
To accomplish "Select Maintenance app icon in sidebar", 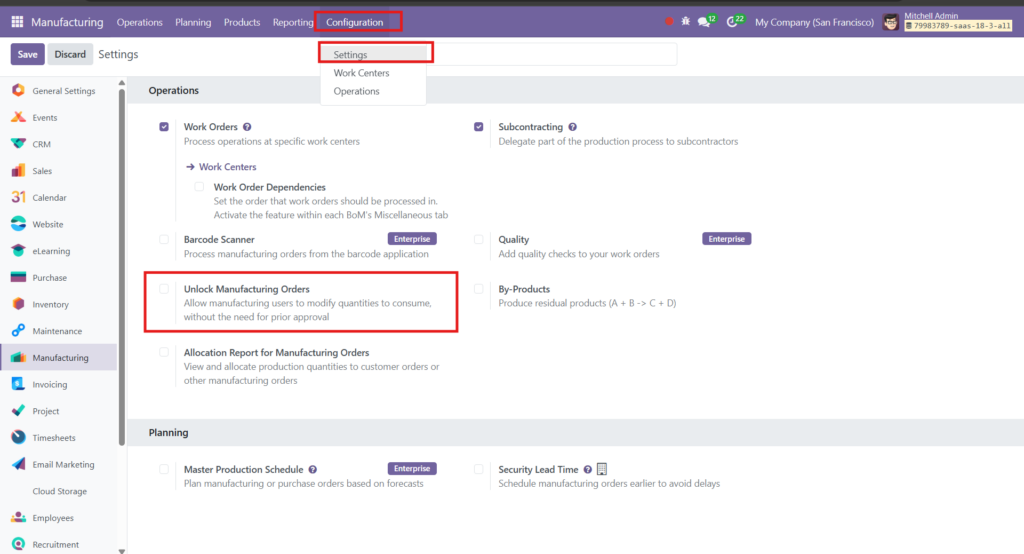I will 18,331.
